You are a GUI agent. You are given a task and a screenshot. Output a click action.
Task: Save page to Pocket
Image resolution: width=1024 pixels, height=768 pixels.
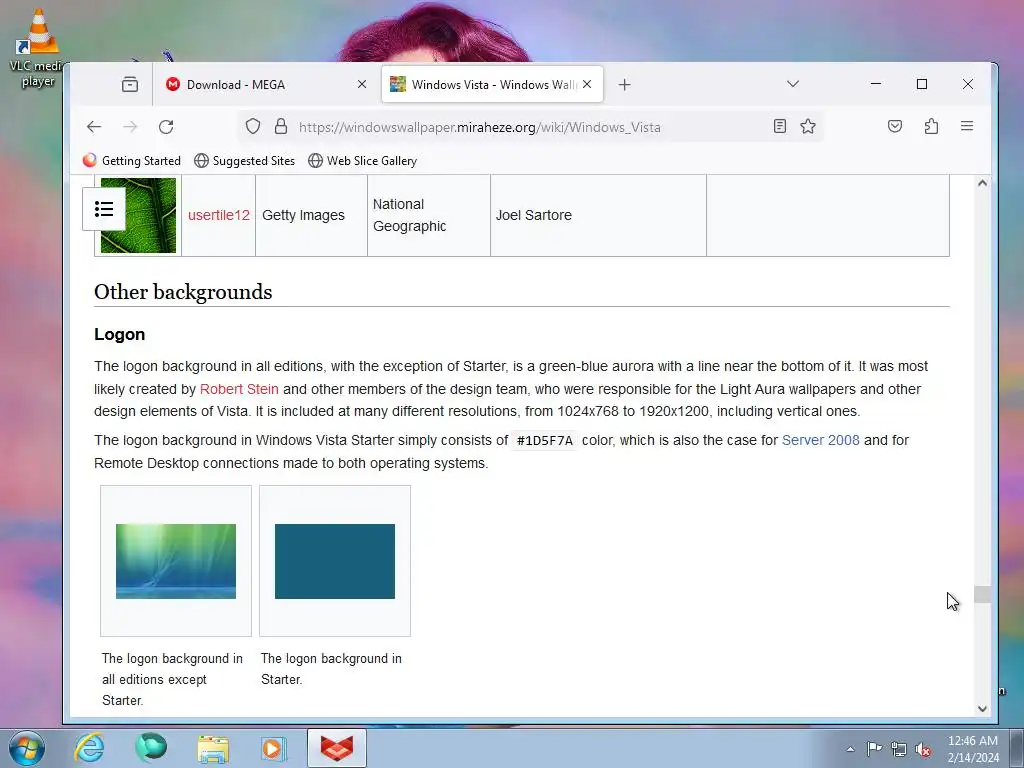click(895, 127)
